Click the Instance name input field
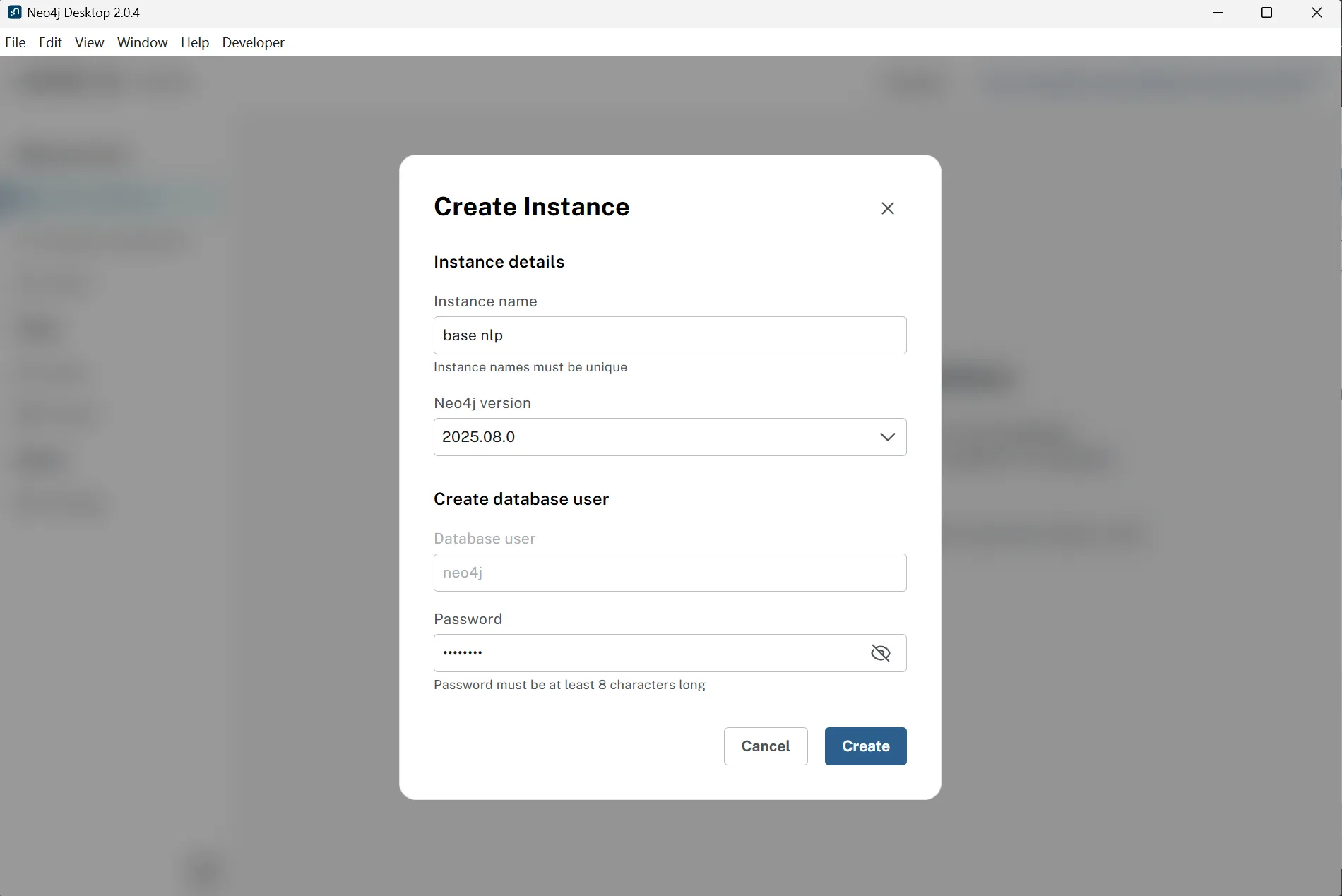The height and width of the screenshot is (896, 1342). pos(670,335)
